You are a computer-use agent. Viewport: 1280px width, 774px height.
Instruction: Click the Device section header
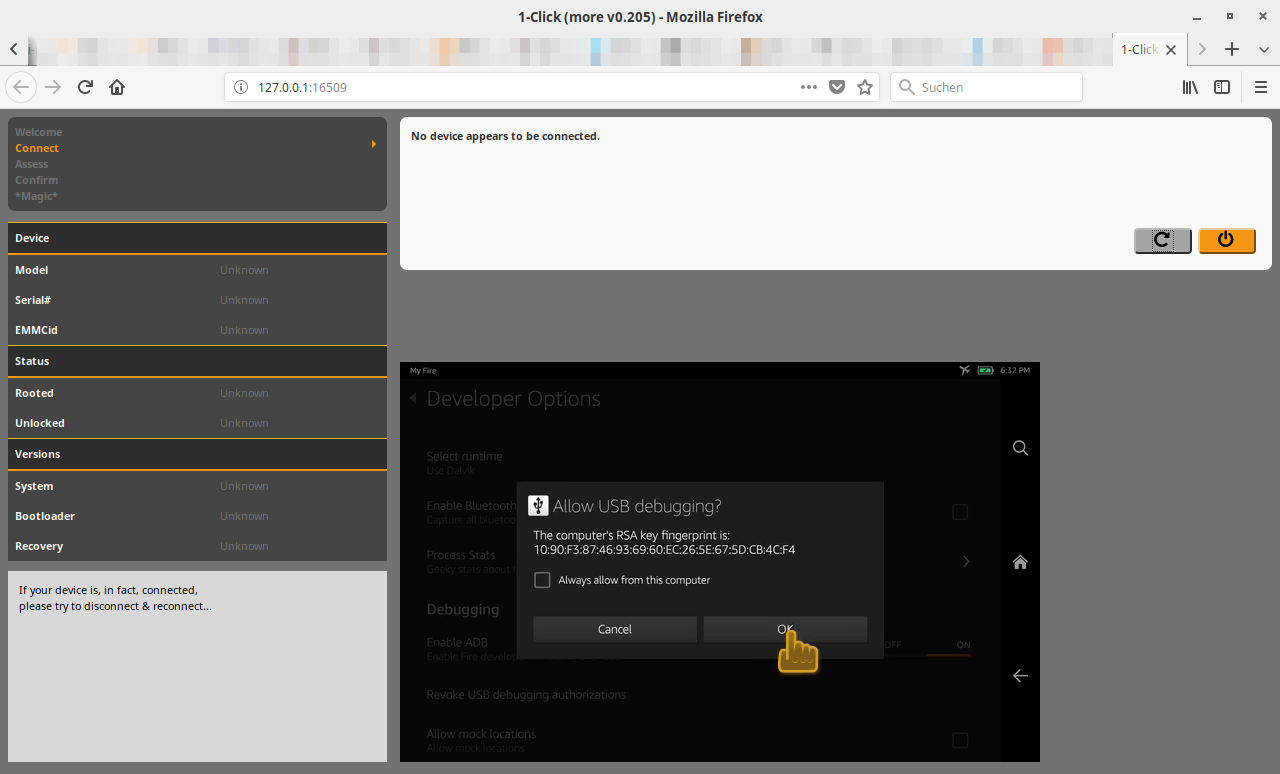(197, 238)
